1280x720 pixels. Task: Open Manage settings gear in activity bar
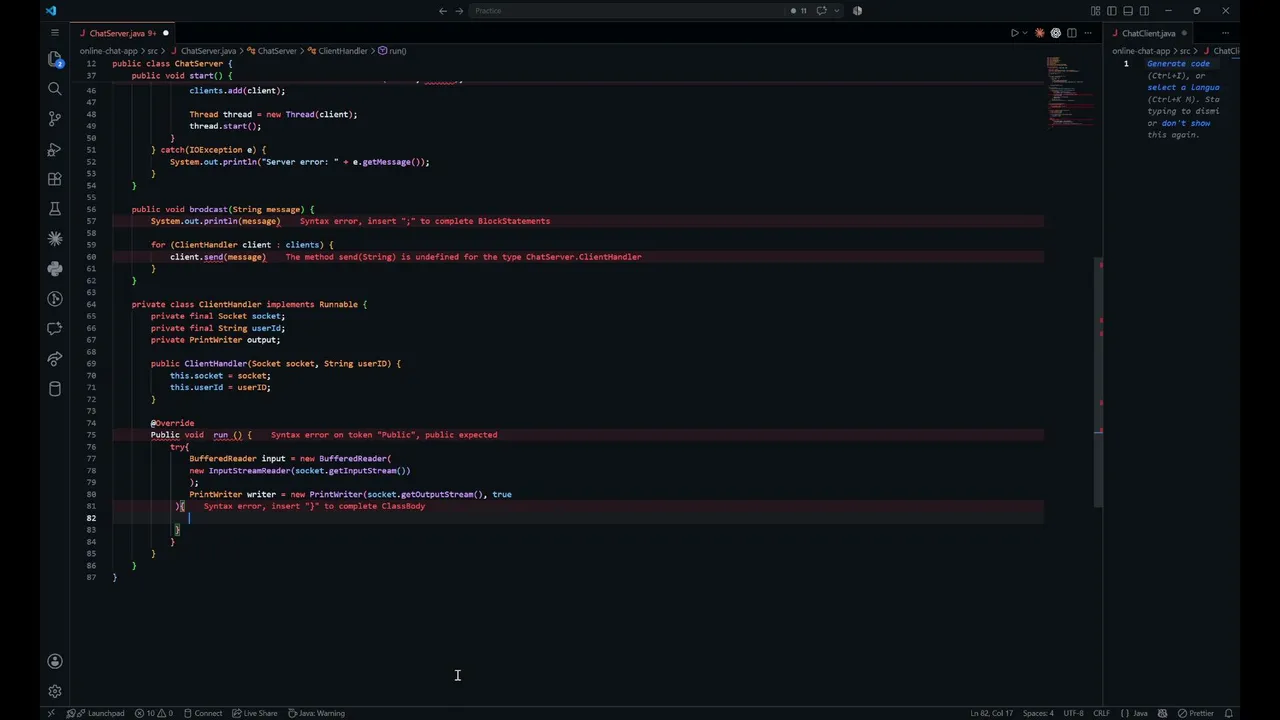[x=55, y=691]
